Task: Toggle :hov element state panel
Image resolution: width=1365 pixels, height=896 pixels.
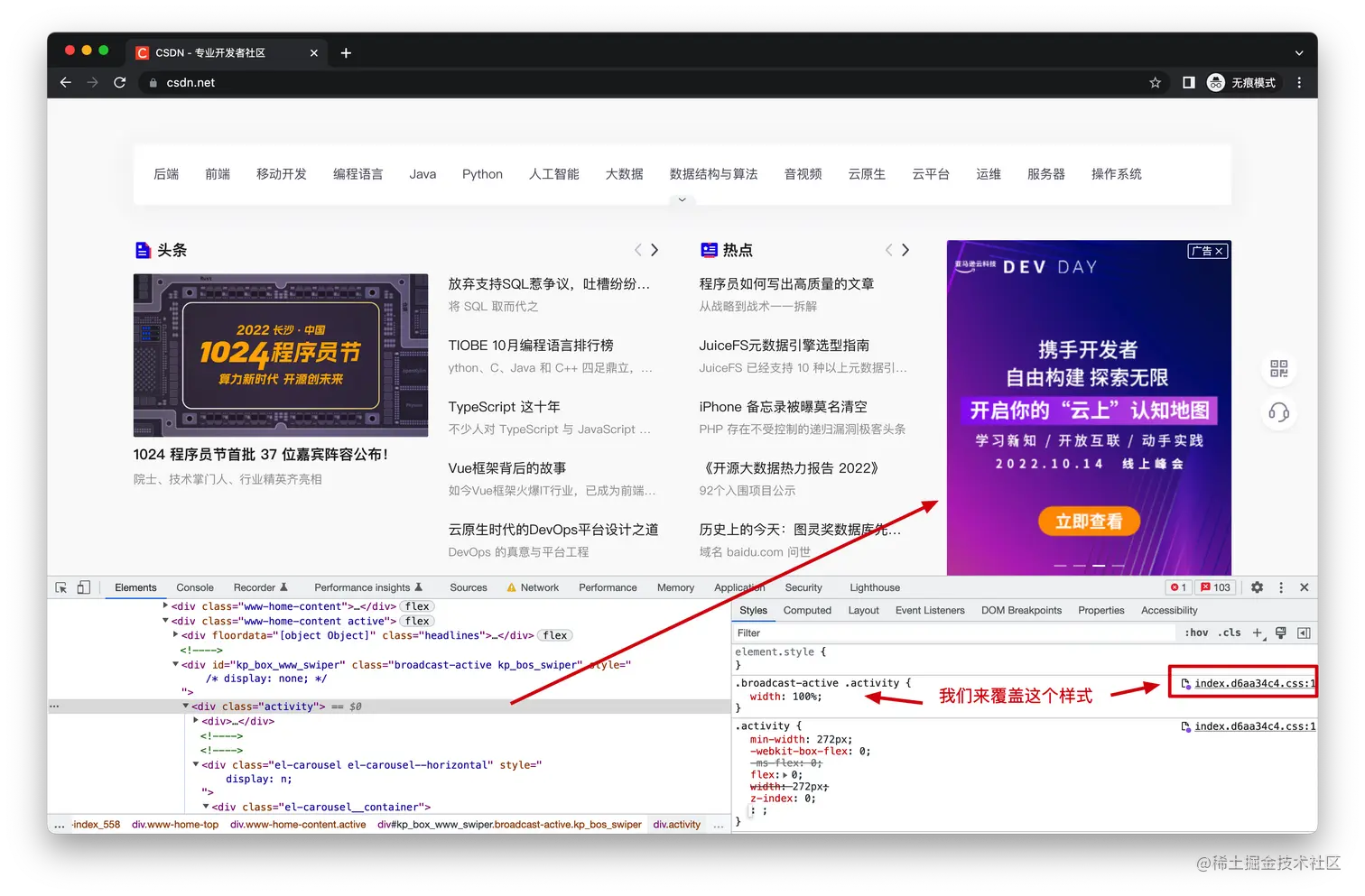Action: pyautogui.click(x=1196, y=633)
